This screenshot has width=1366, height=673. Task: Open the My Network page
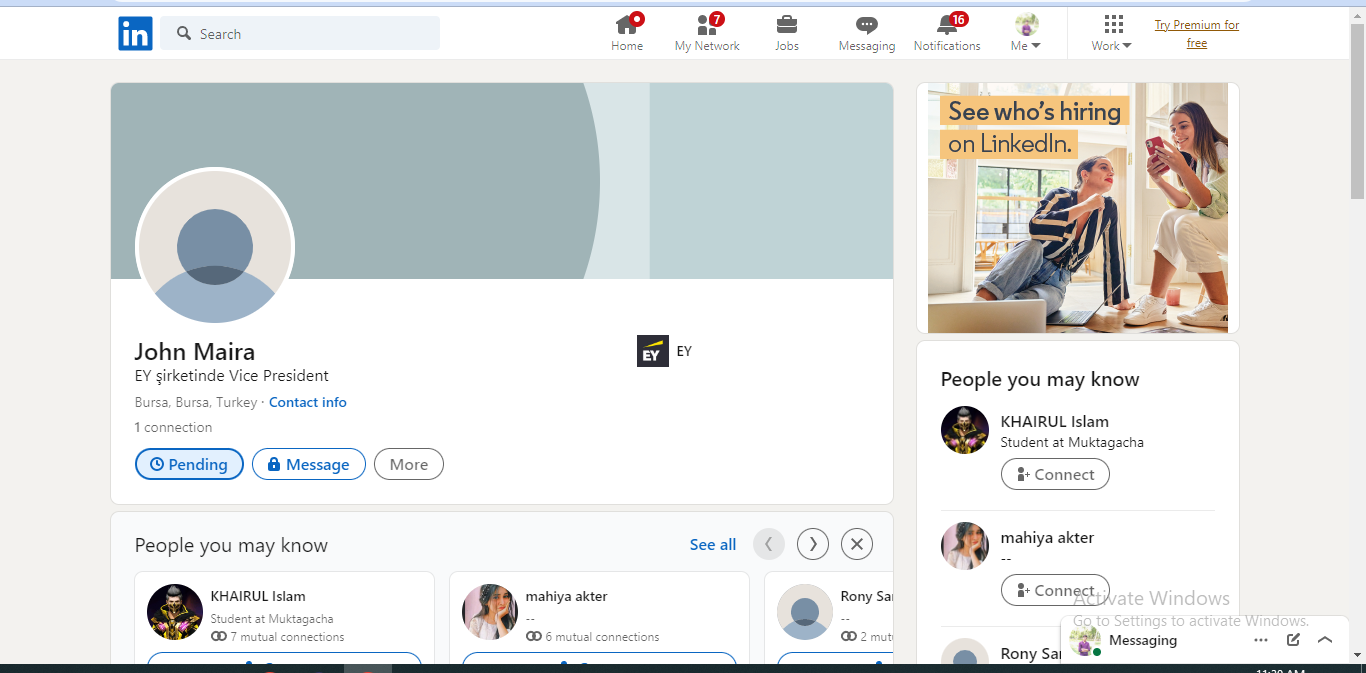point(707,33)
